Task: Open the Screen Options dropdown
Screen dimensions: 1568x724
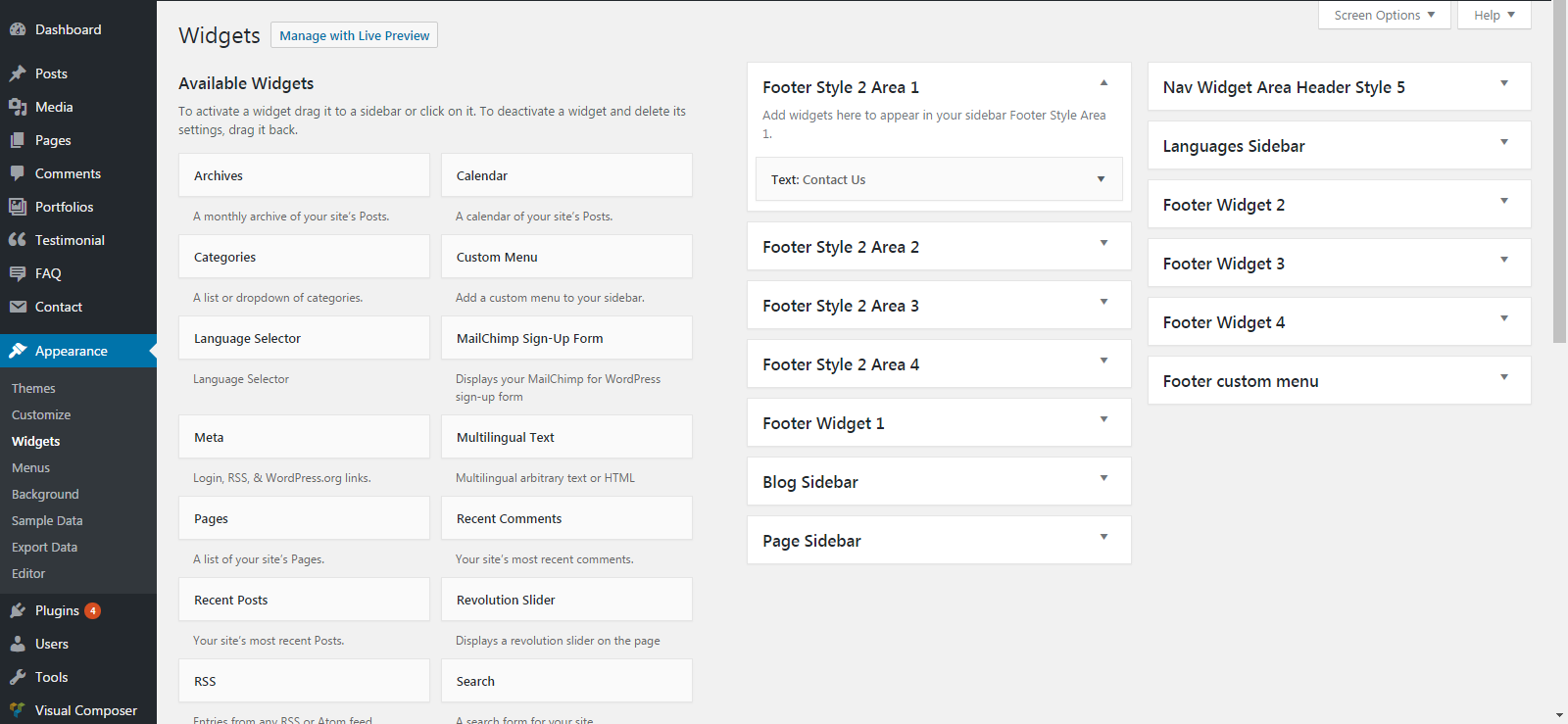Action: click(1384, 15)
